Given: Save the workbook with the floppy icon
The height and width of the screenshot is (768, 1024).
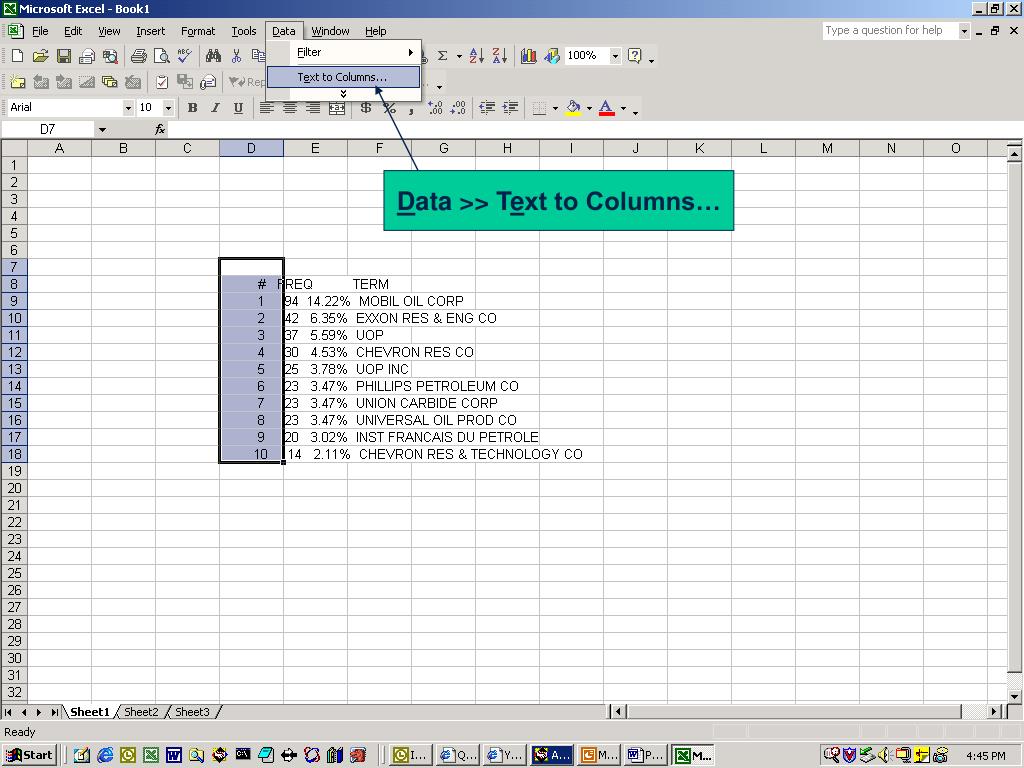Looking at the screenshot, I should (63, 56).
